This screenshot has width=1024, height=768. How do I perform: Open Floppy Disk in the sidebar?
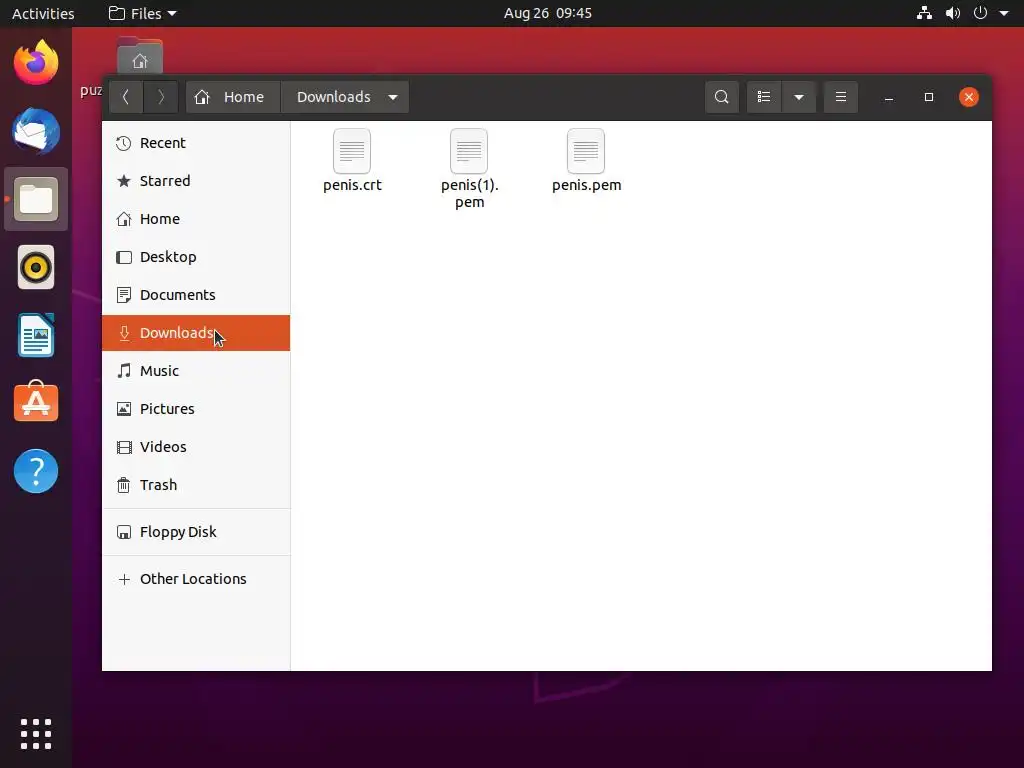tap(196, 532)
